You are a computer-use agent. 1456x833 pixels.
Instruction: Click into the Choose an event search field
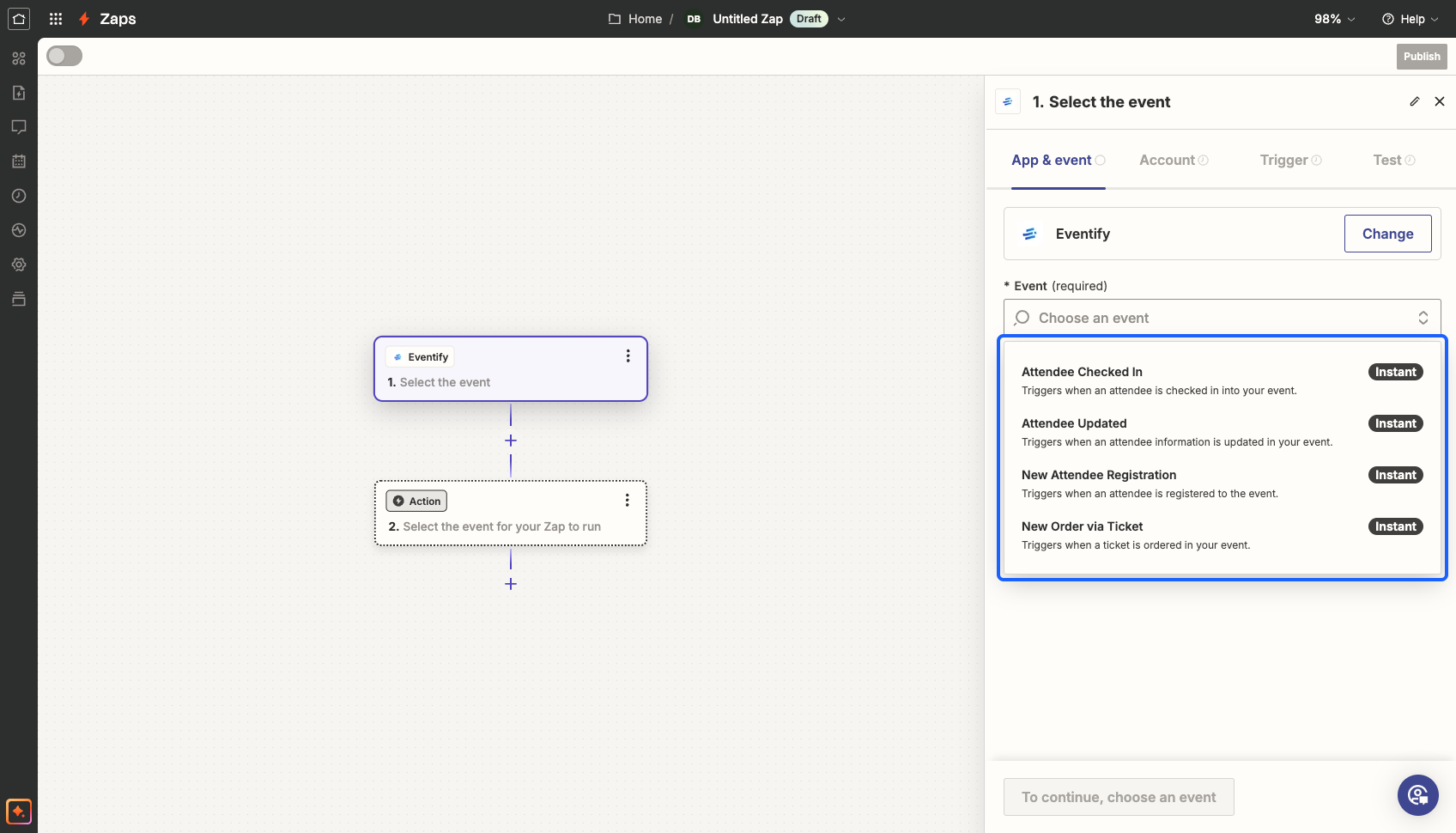coord(1222,318)
